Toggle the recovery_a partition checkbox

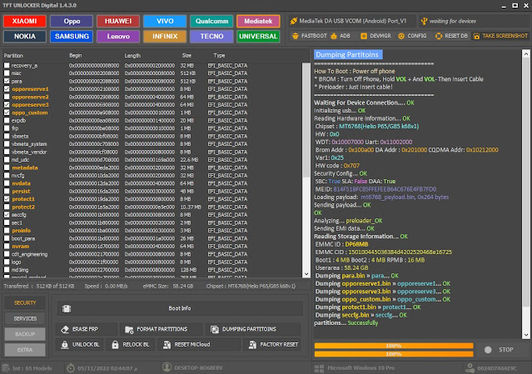(x=7, y=66)
